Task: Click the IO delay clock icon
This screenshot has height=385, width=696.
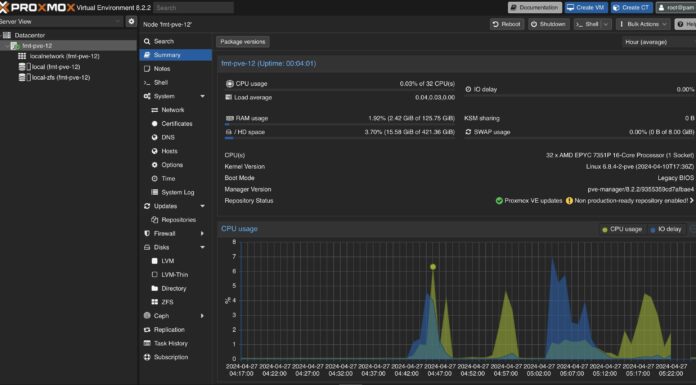Action: 468,89
